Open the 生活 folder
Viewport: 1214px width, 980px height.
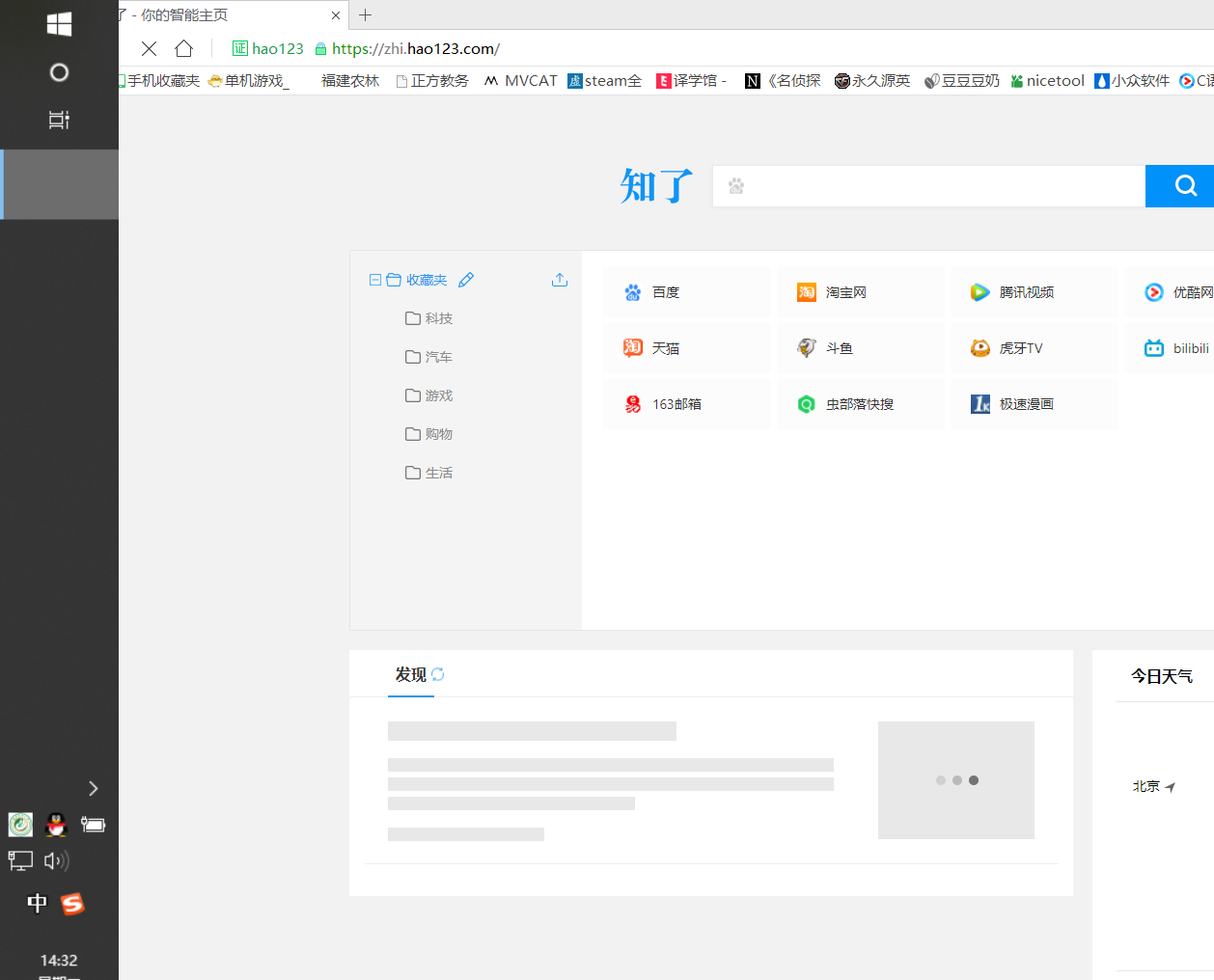pyautogui.click(x=429, y=473)
